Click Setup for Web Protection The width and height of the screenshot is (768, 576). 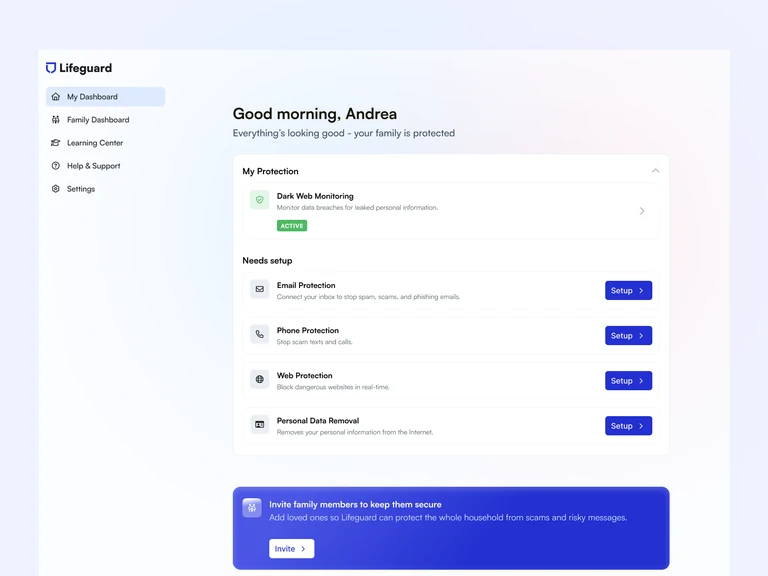click(x=628, y=381)
